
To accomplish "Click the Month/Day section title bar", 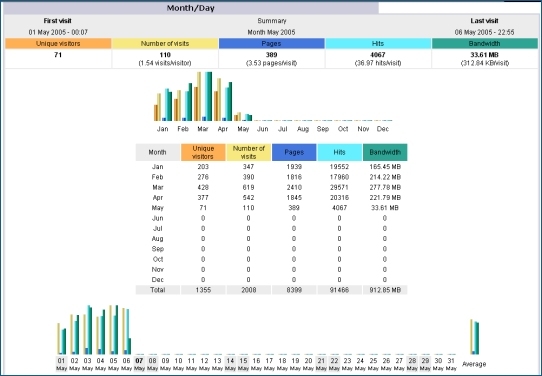I will click(x=191, y=8).
